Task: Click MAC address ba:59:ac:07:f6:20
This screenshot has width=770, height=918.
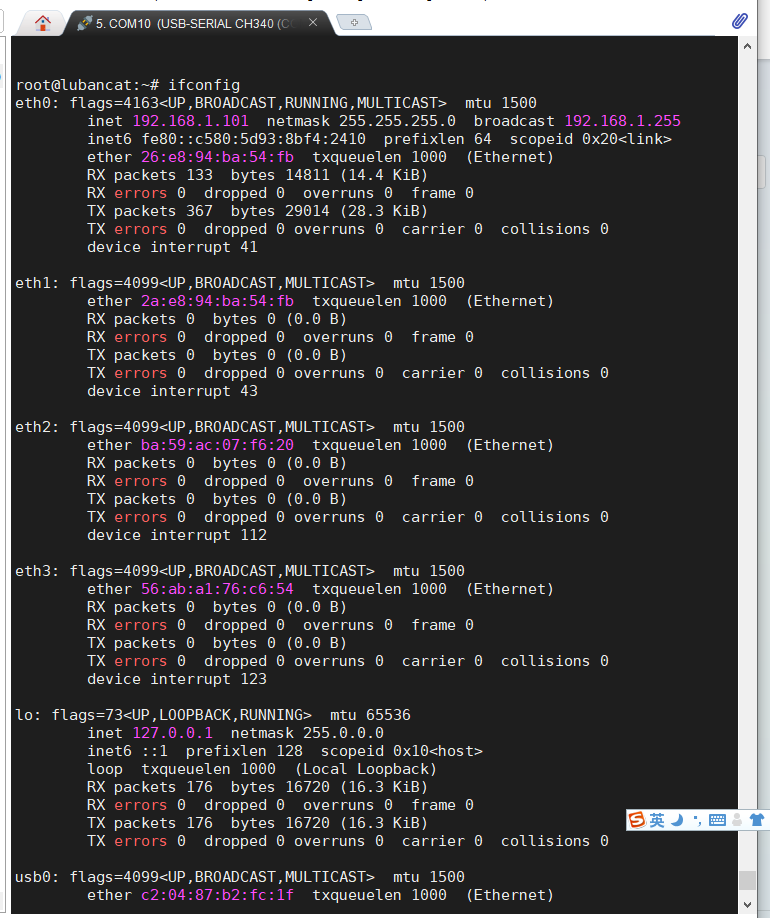Action: point(217,445)
